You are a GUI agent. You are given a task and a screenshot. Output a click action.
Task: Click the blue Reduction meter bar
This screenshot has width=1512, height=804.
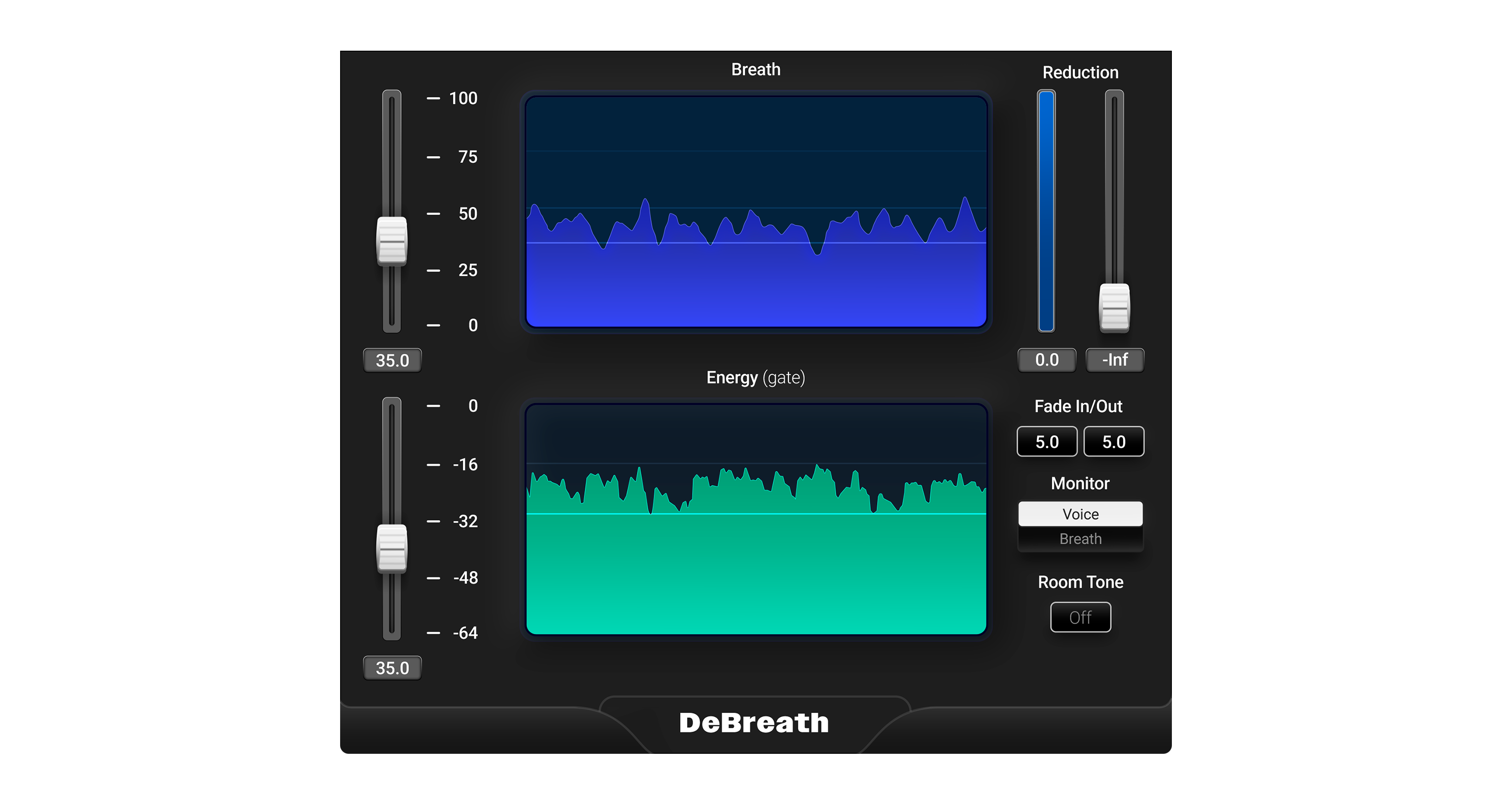[x=1046, y=211]
